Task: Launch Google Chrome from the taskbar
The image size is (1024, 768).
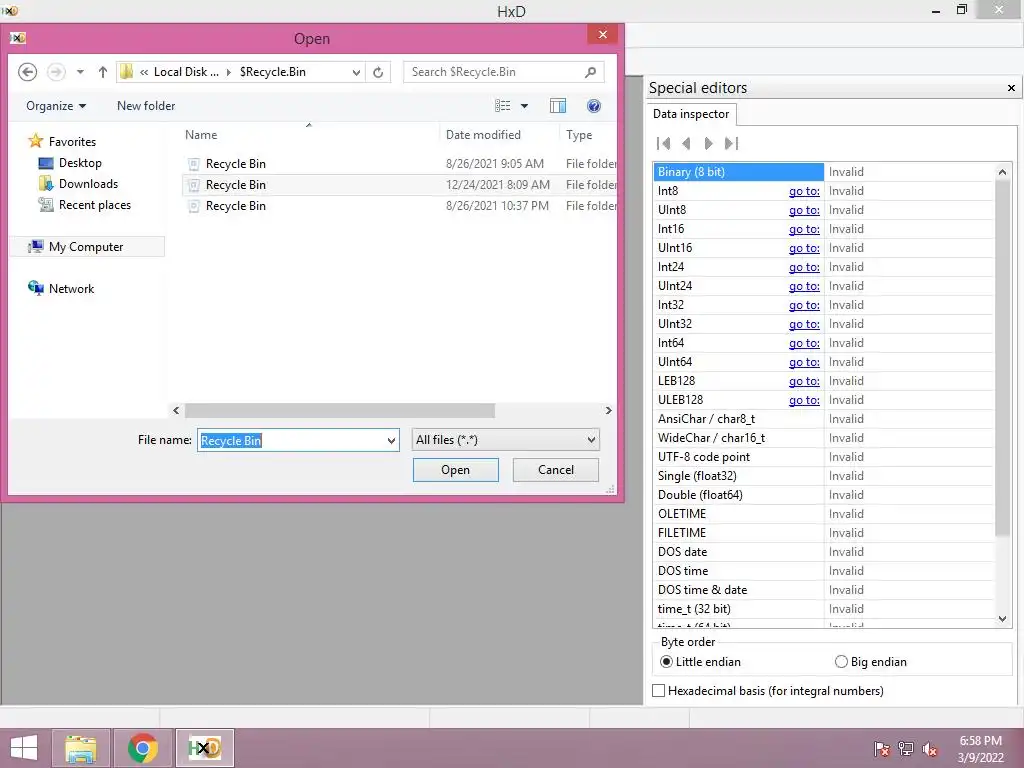Action: pyautogui.click(x=142, y=748)
